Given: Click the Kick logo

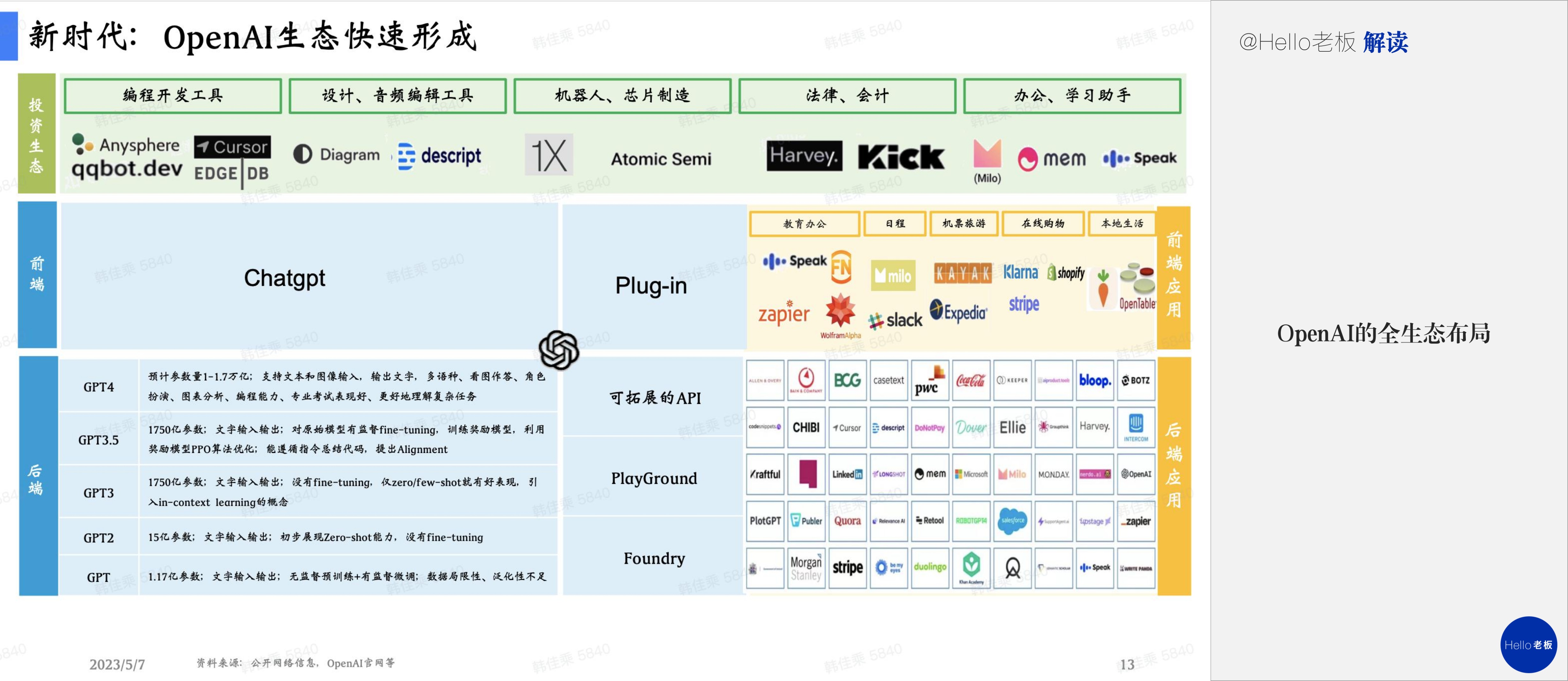Looking at the screenshot, I should tap(901, 157).
